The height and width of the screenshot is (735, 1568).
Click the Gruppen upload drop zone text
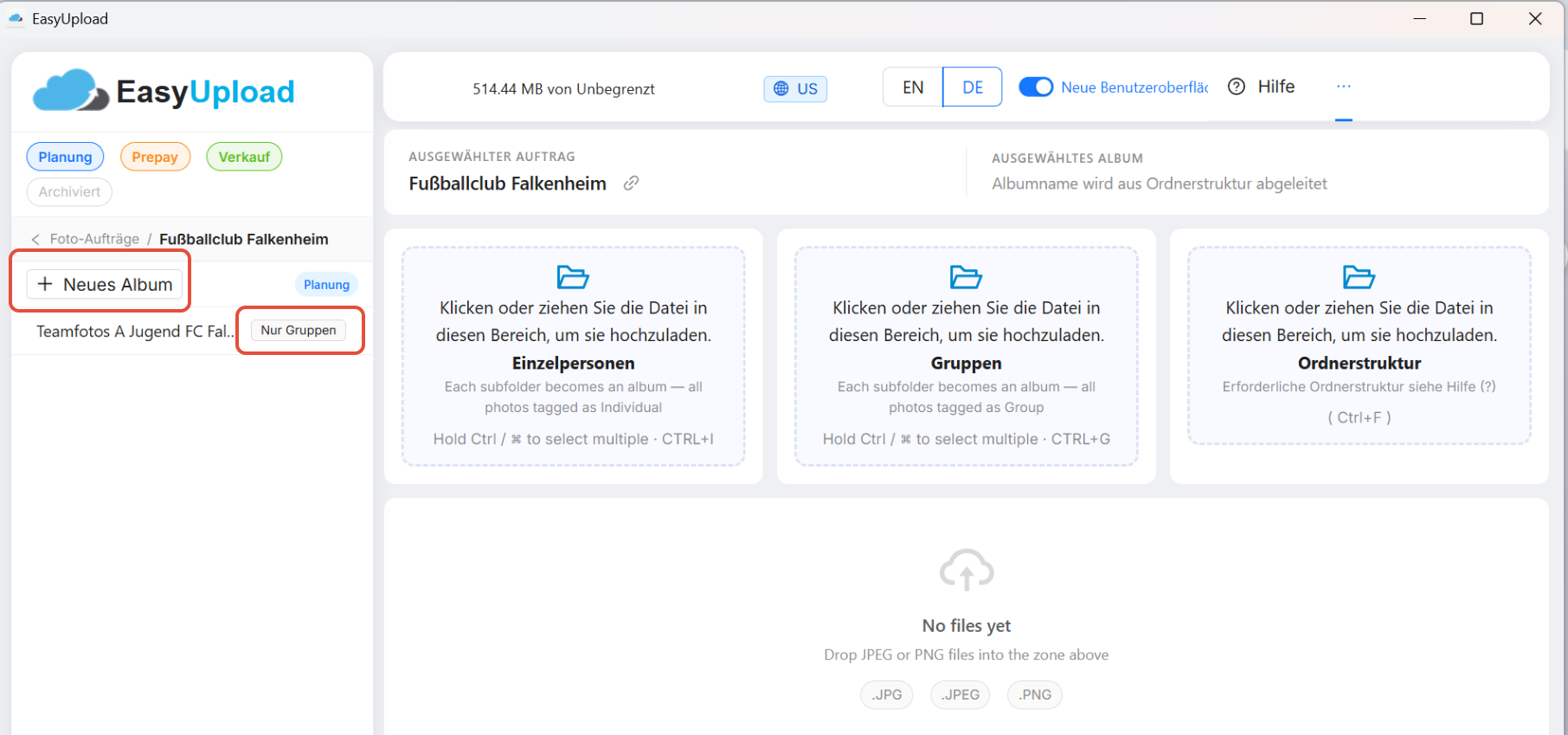[967, 363]
